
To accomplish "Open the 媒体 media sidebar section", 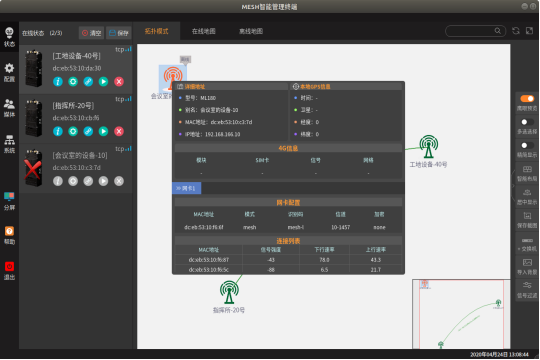I will (9, 108).
